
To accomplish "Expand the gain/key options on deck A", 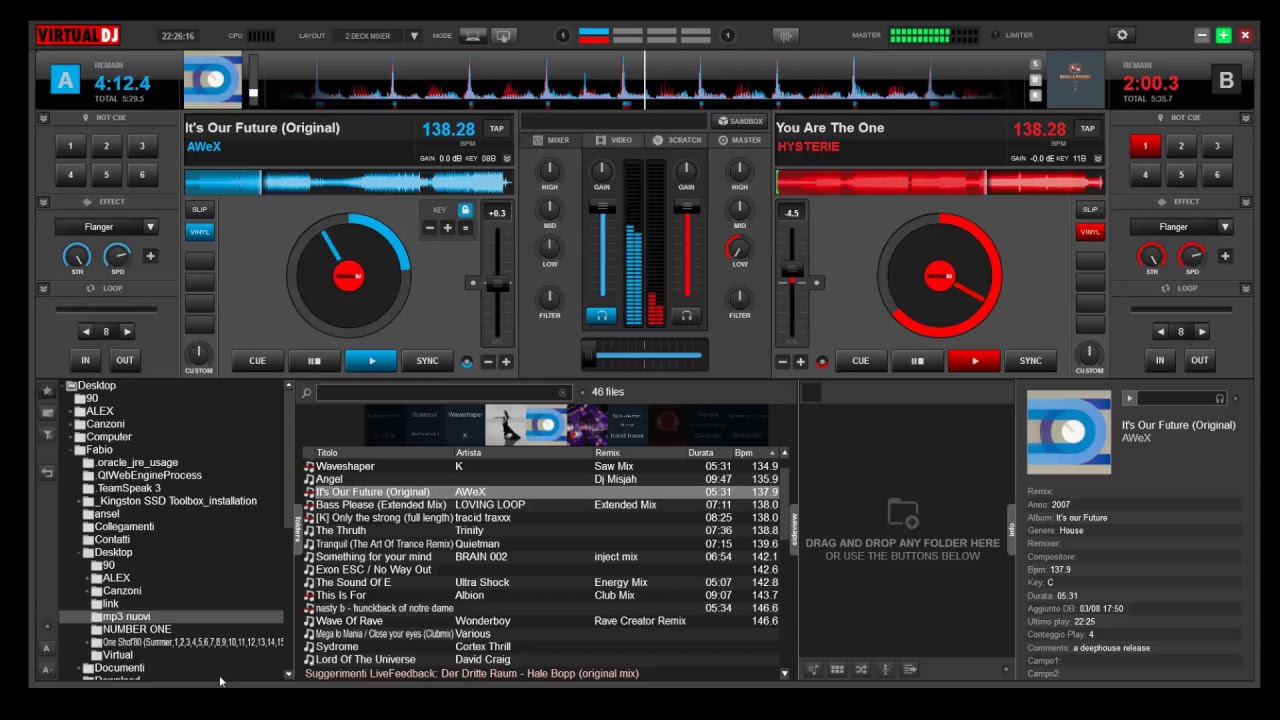I will tap(507, 158).
